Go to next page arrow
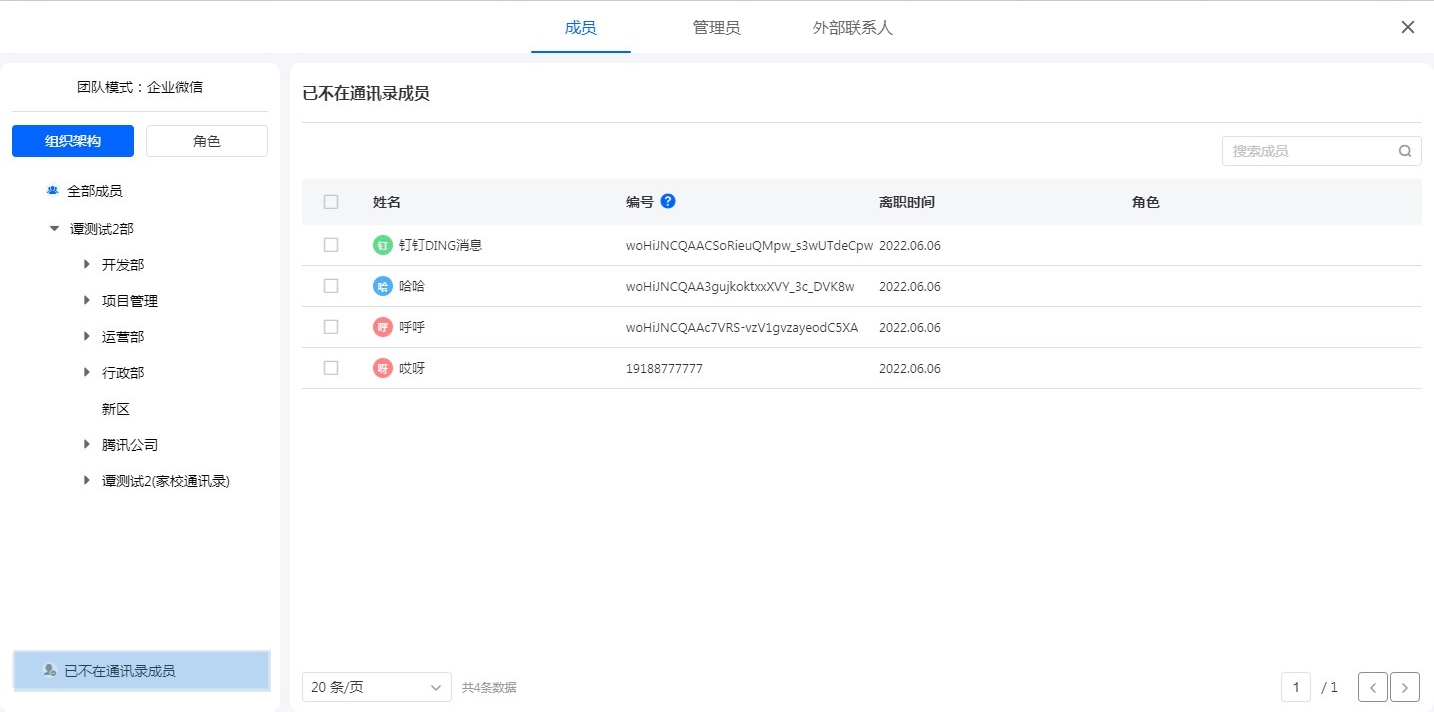 1405,687
